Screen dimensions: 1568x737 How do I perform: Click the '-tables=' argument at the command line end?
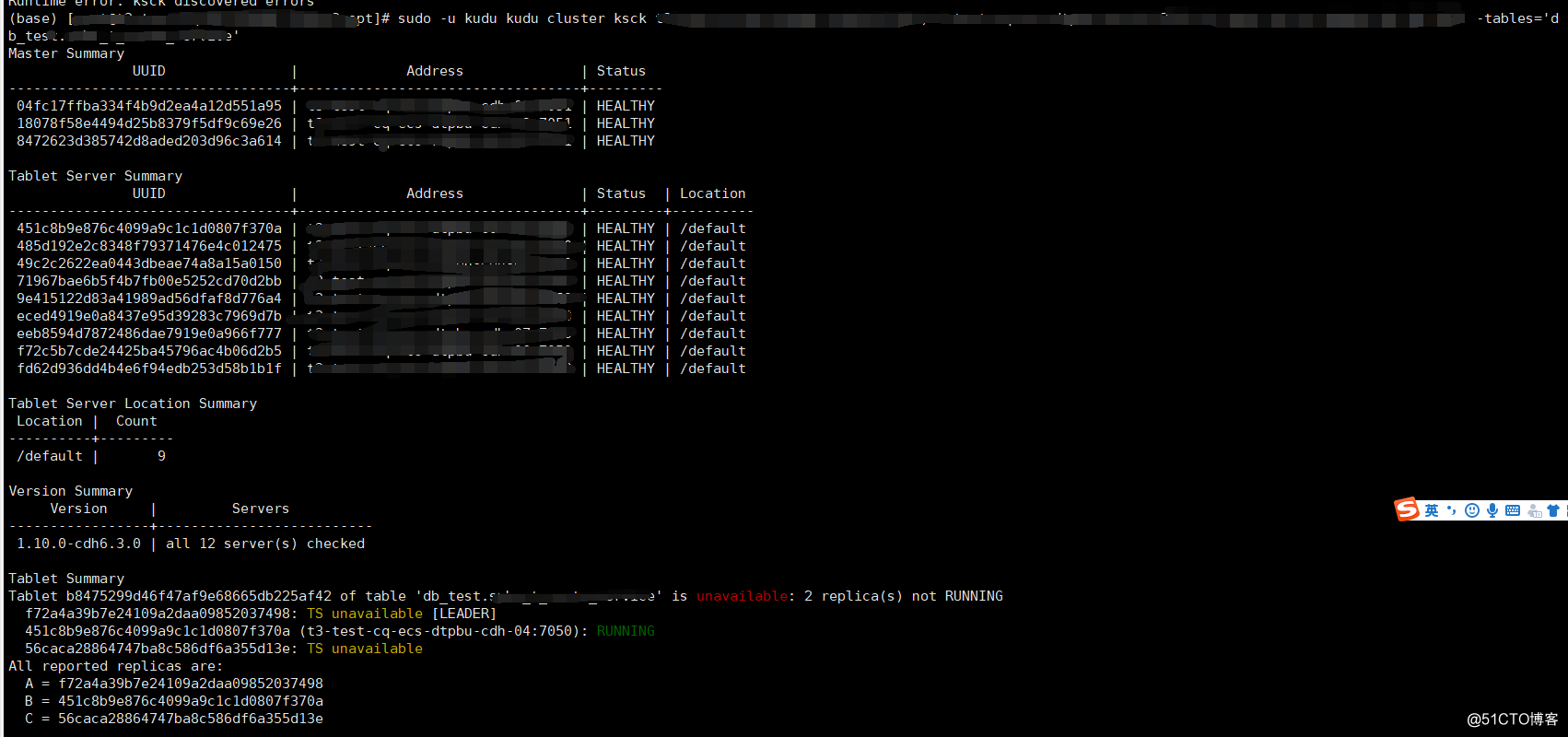1510,18
